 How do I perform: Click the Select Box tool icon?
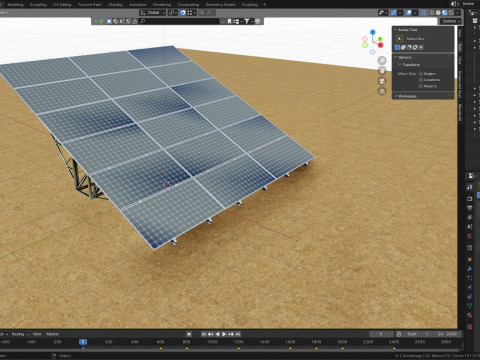point(399,39)
